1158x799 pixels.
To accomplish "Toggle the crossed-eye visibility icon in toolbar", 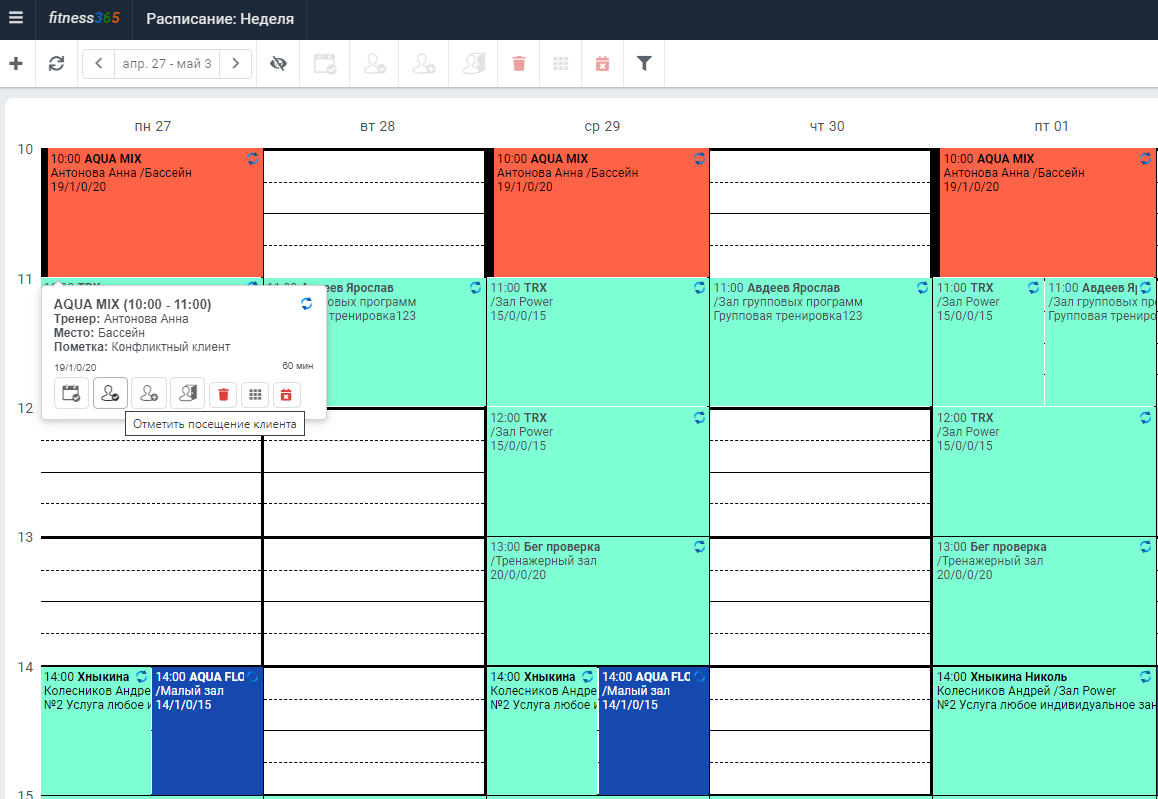I will [278, 64].
